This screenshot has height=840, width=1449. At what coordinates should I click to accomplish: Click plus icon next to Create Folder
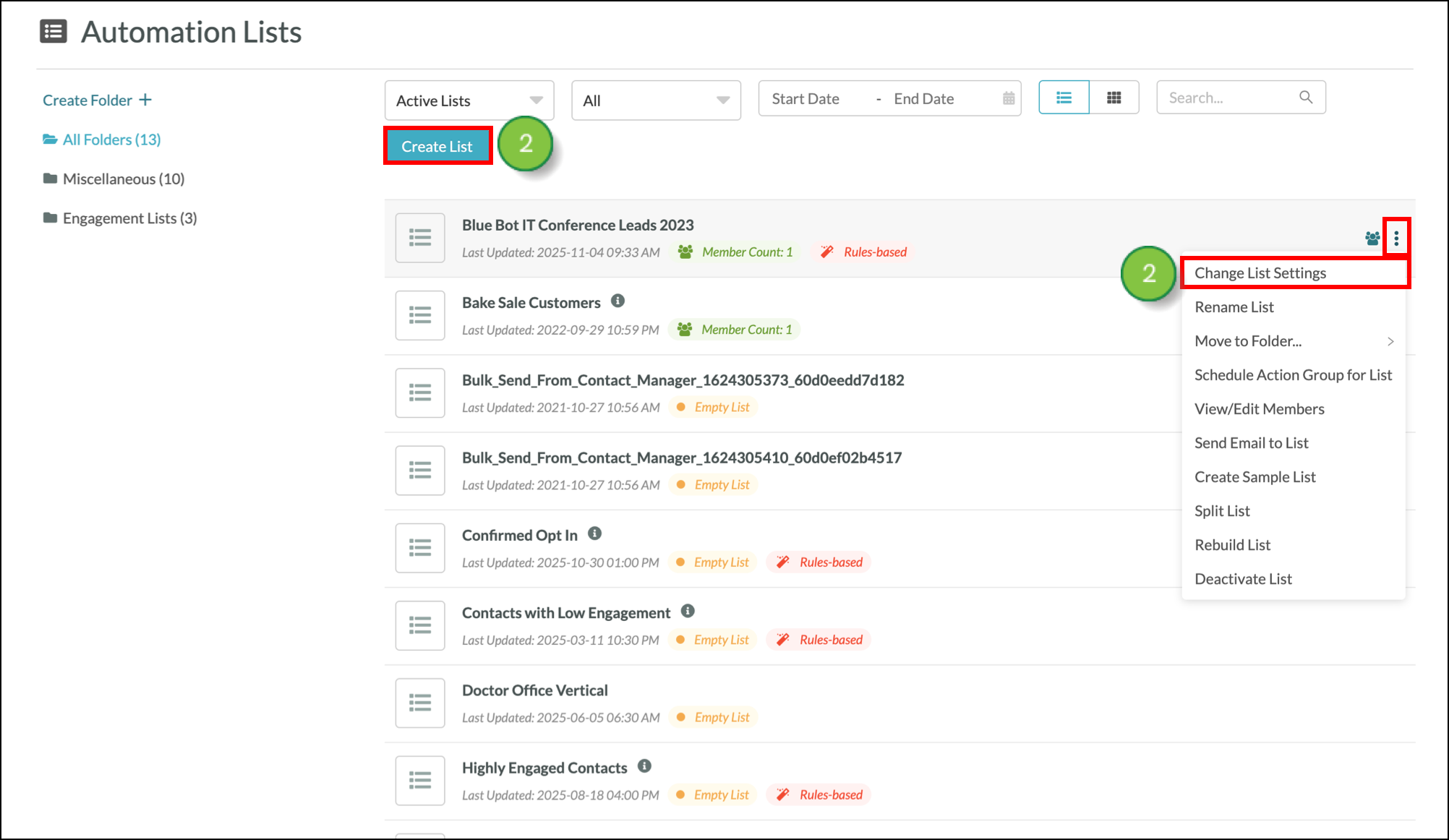(x=145, y=100)
